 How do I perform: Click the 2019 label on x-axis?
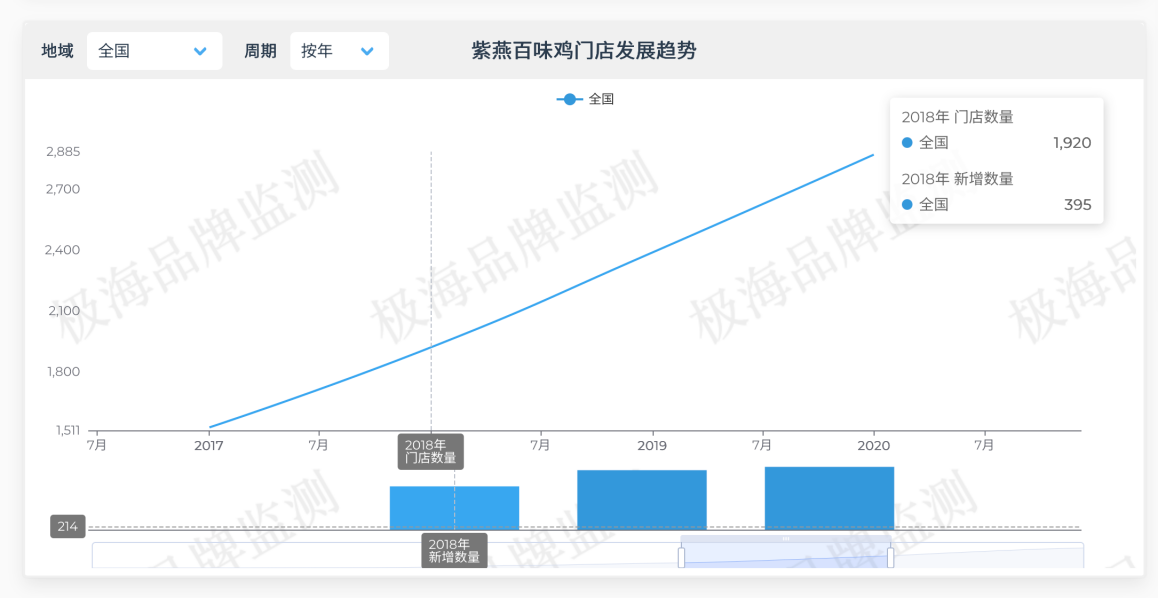pyautogui.click(x=652, y=446)
